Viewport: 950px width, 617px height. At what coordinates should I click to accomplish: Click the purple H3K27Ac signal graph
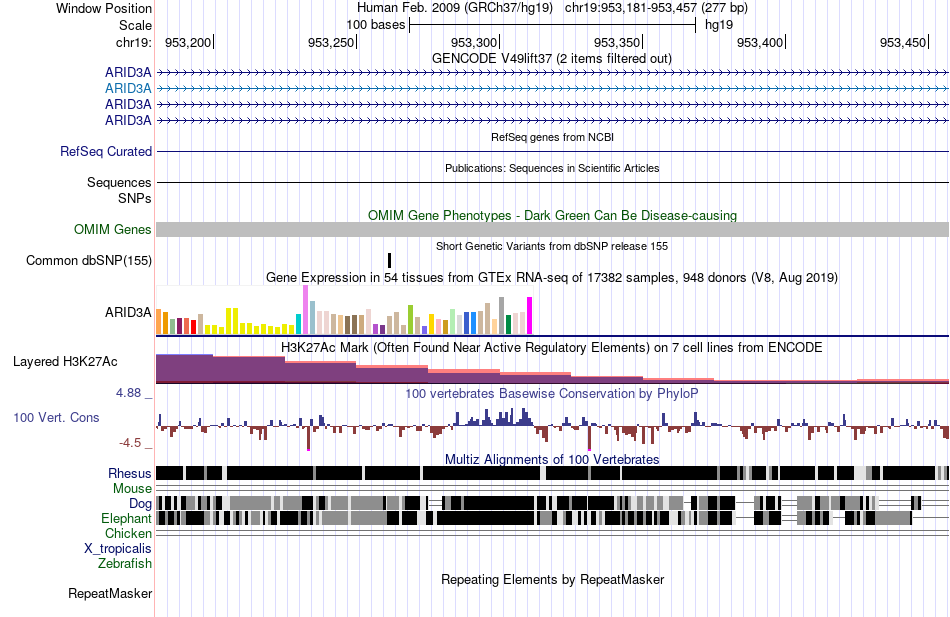click(x=552, y=369)
